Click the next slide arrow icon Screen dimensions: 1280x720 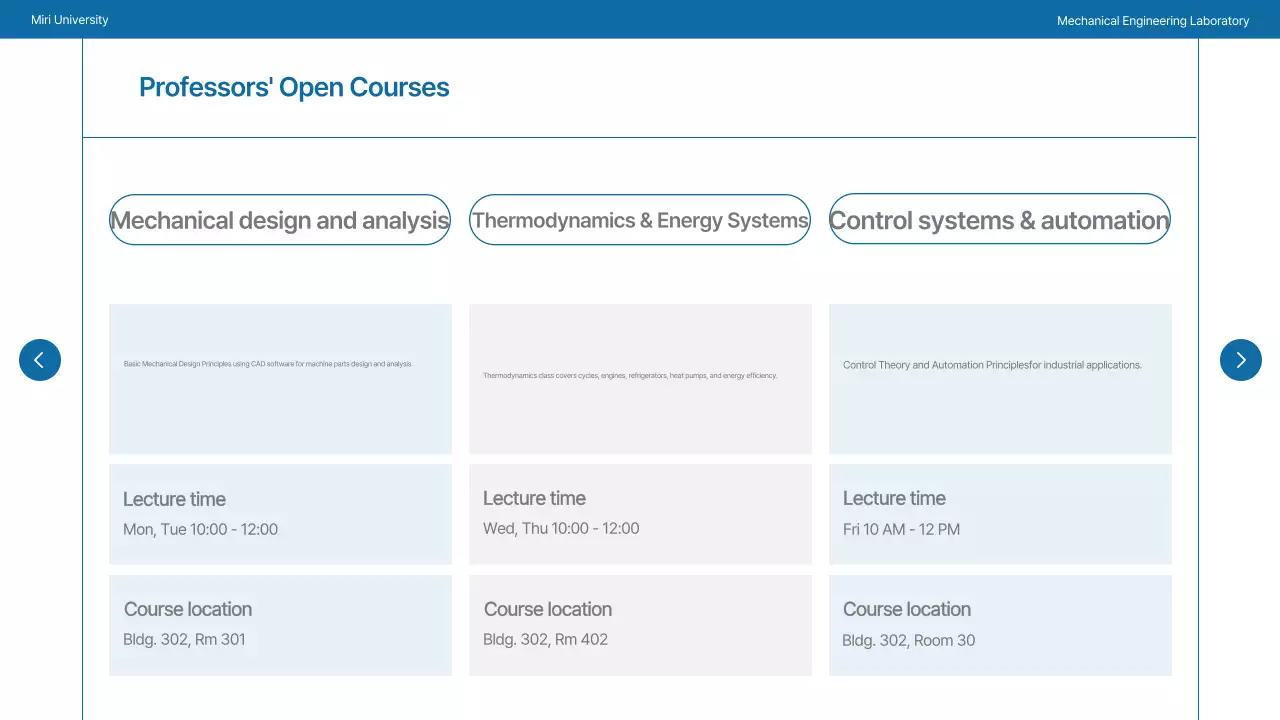pyautogui.click(x=1240, y=360)
